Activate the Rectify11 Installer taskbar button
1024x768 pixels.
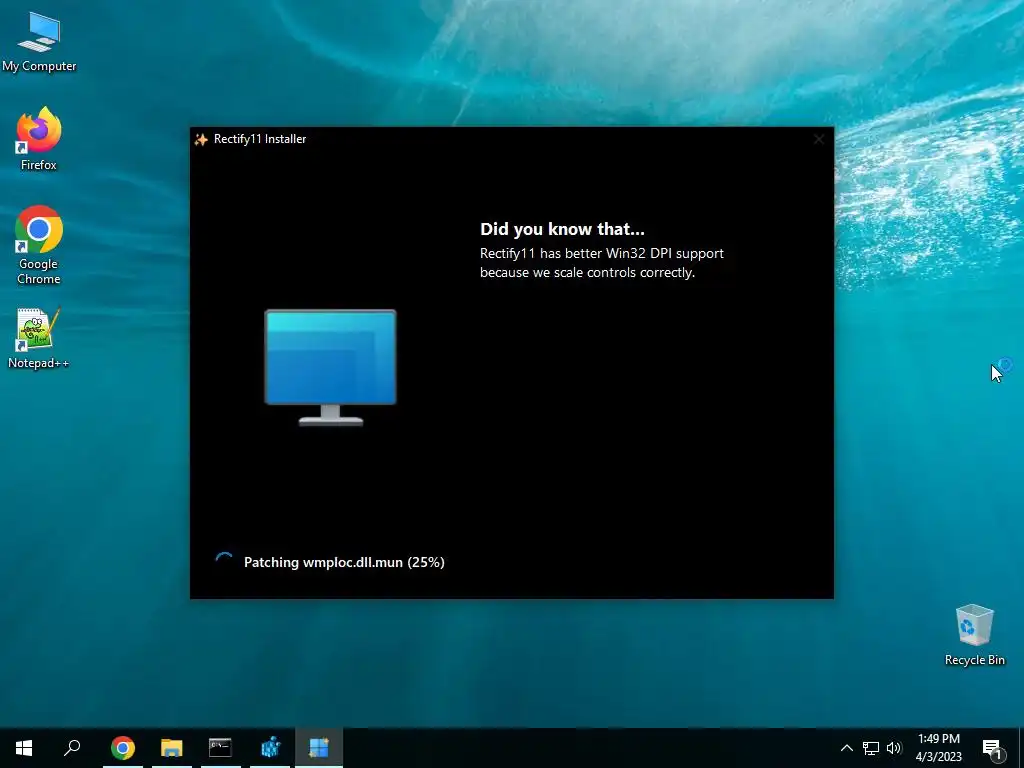[319, 748]
